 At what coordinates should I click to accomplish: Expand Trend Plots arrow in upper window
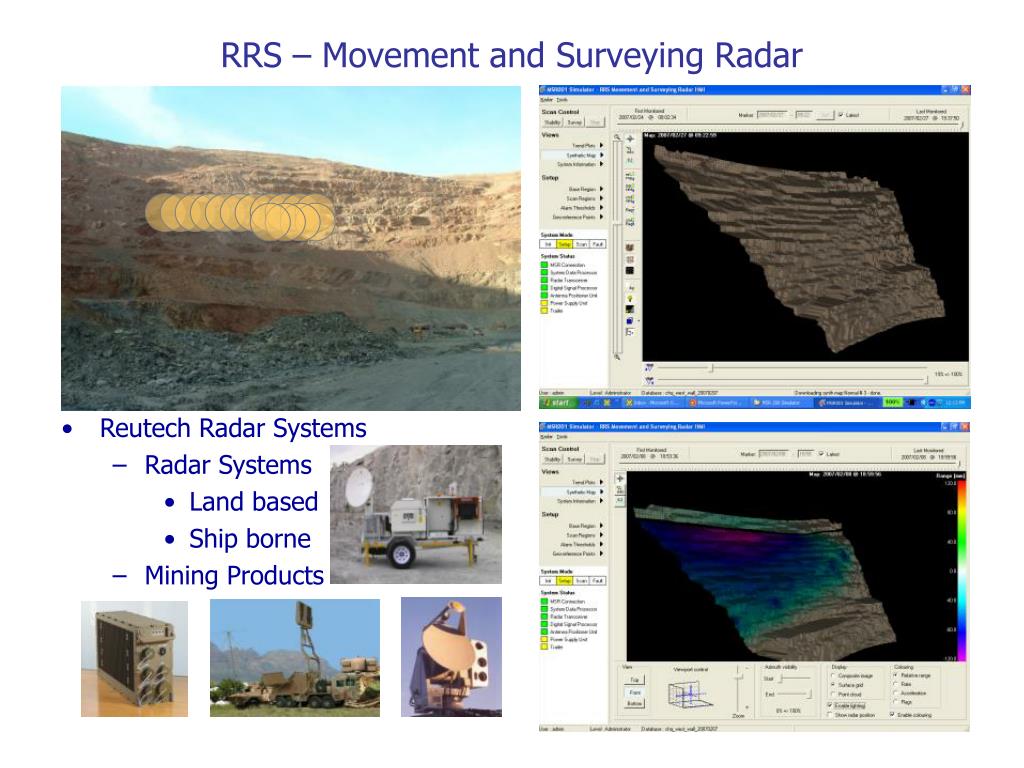click(x=601, y=145)
